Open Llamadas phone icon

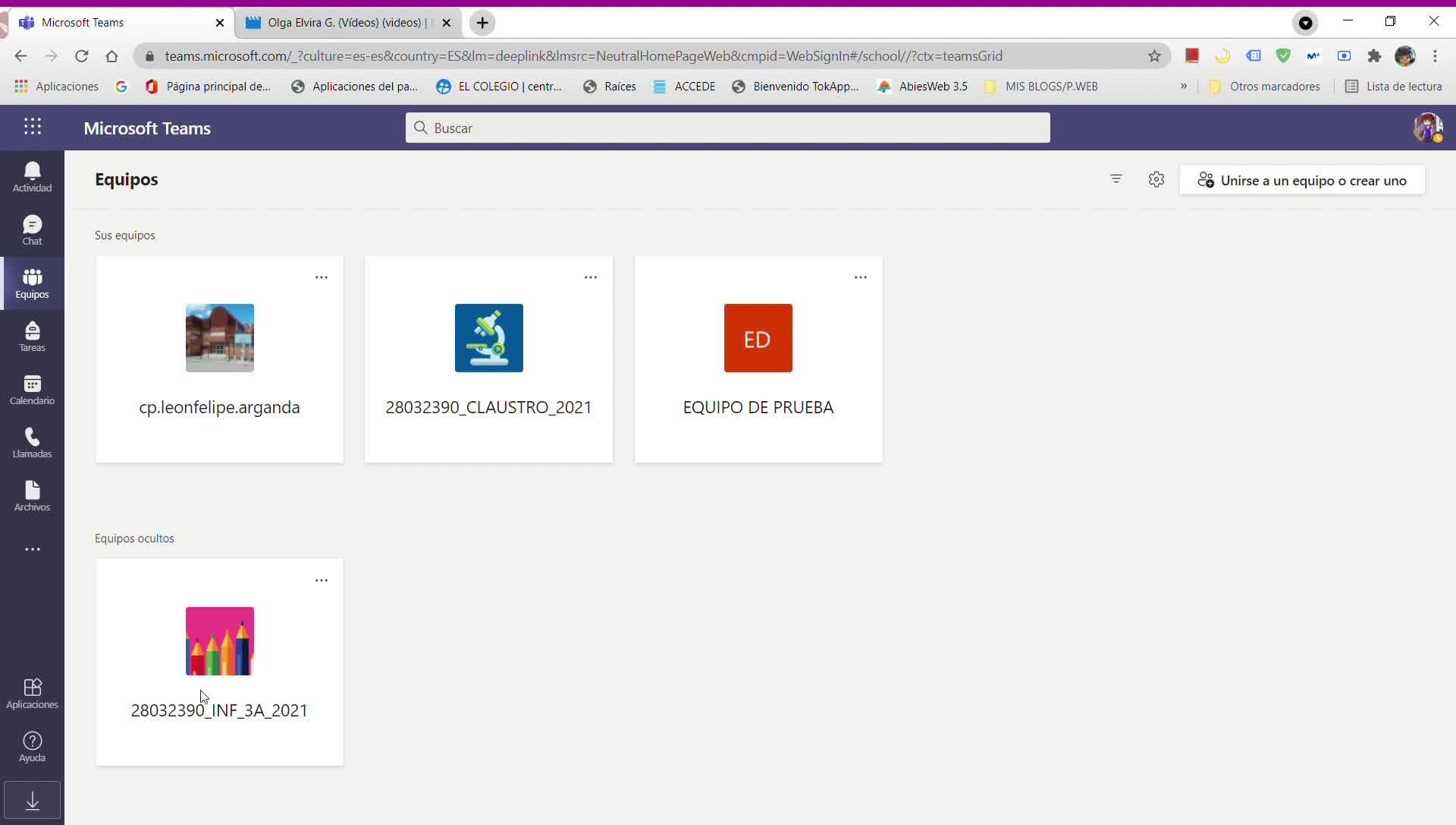32,442
